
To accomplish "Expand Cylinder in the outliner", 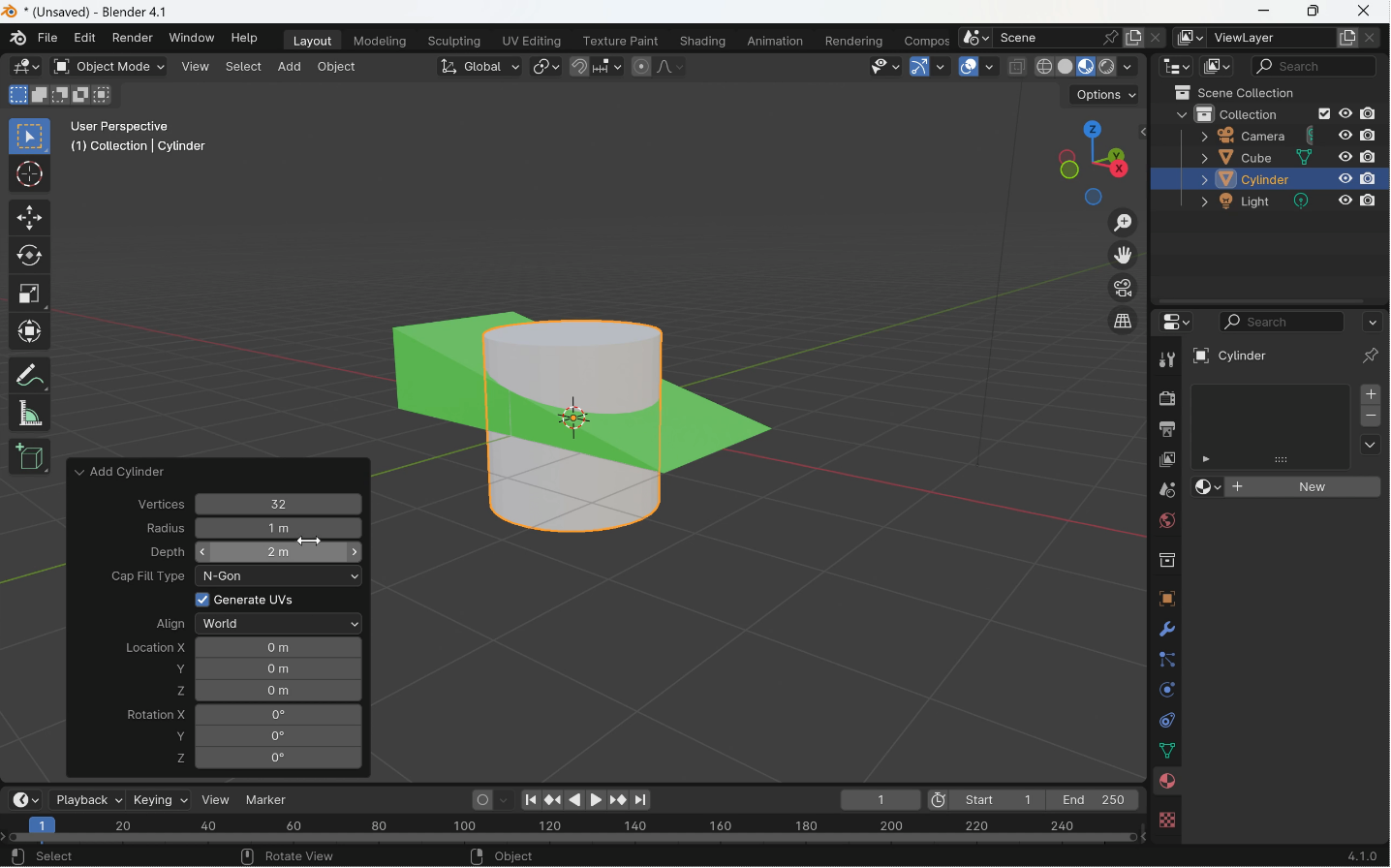I will click(x=1204, y=180).
